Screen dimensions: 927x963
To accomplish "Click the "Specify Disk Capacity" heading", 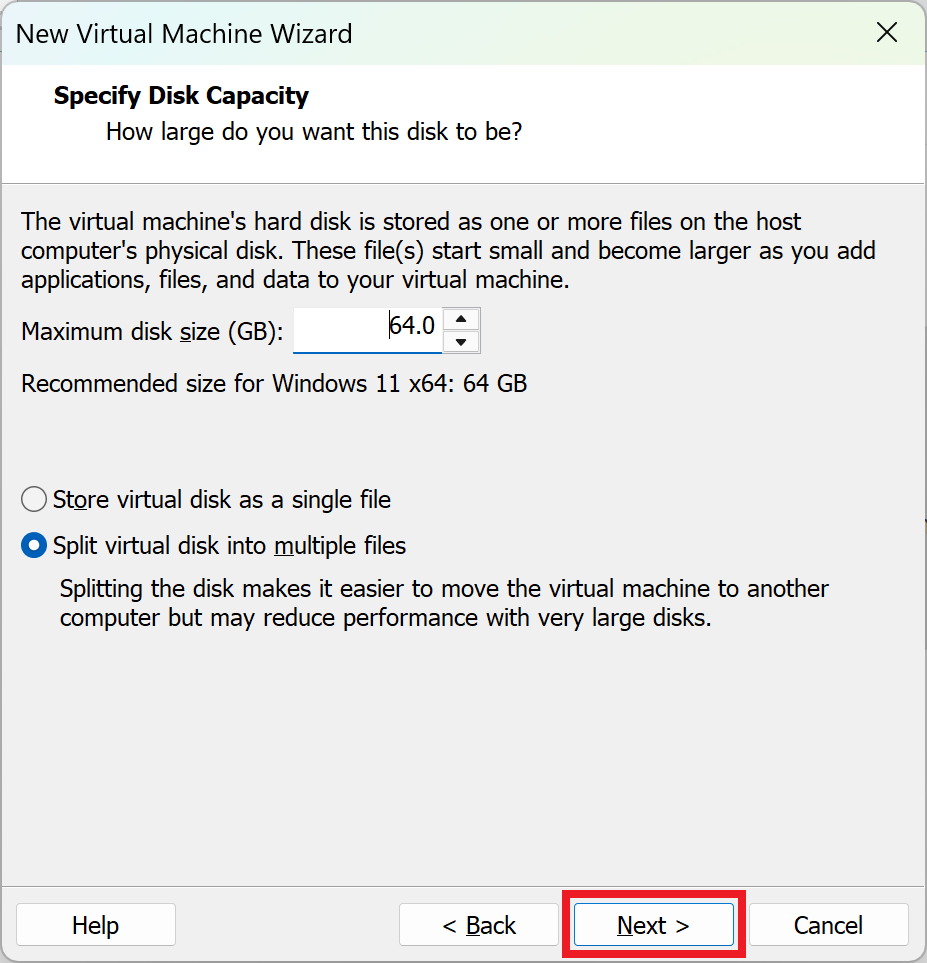I will coord(181,96).
